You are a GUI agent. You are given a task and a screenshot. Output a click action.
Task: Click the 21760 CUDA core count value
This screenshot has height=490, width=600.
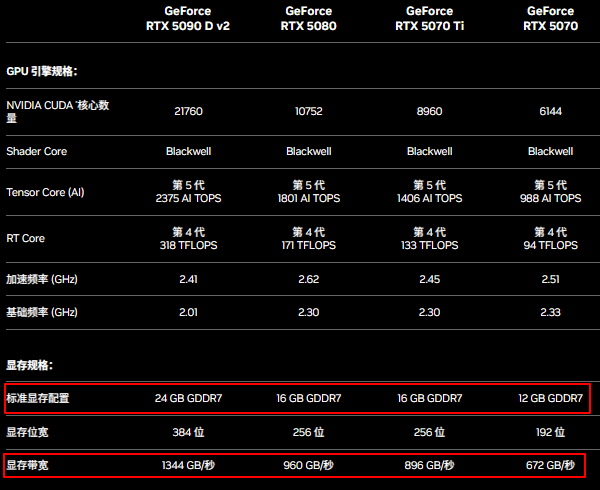[x=188, y=111]
